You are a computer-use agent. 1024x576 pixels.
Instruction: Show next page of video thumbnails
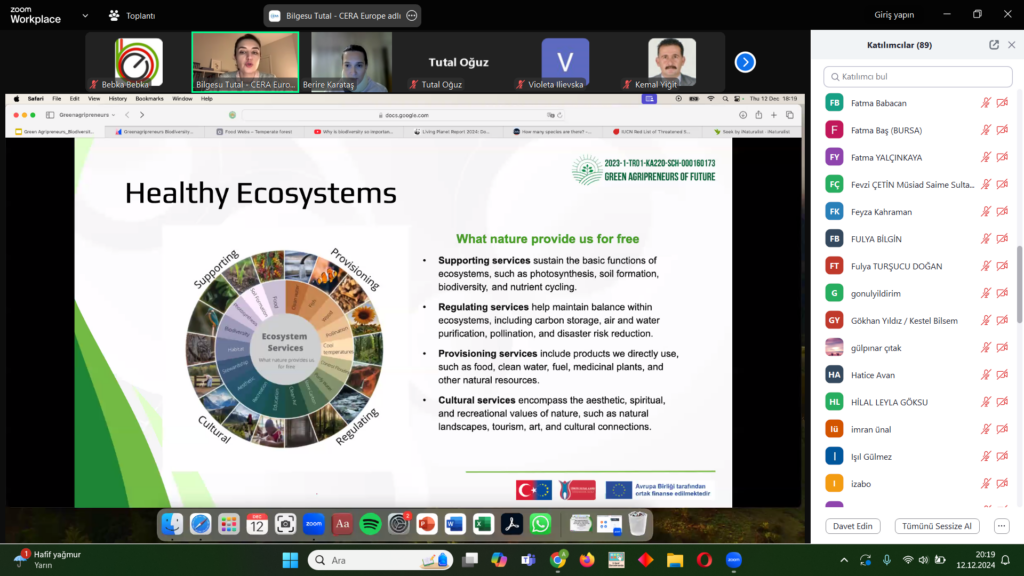(x=745, y=62)
